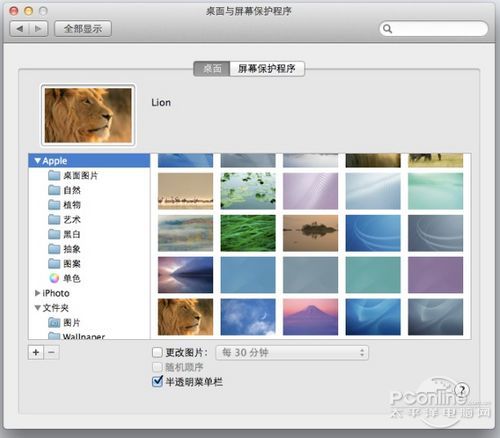Collapse the Apple group

[x=38, y=161]
